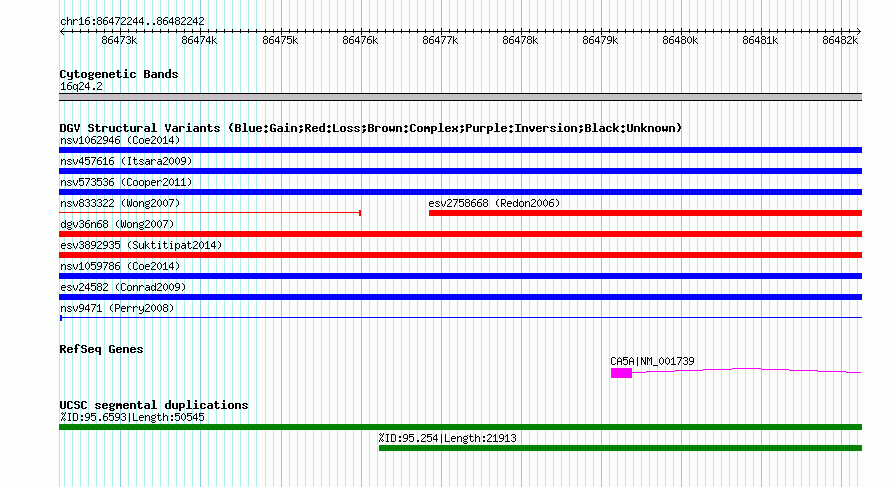890x487 pixels.
Task: Select the nsv457616 (Itsara2009) variant bar
Action: click(x=460, y=171)
